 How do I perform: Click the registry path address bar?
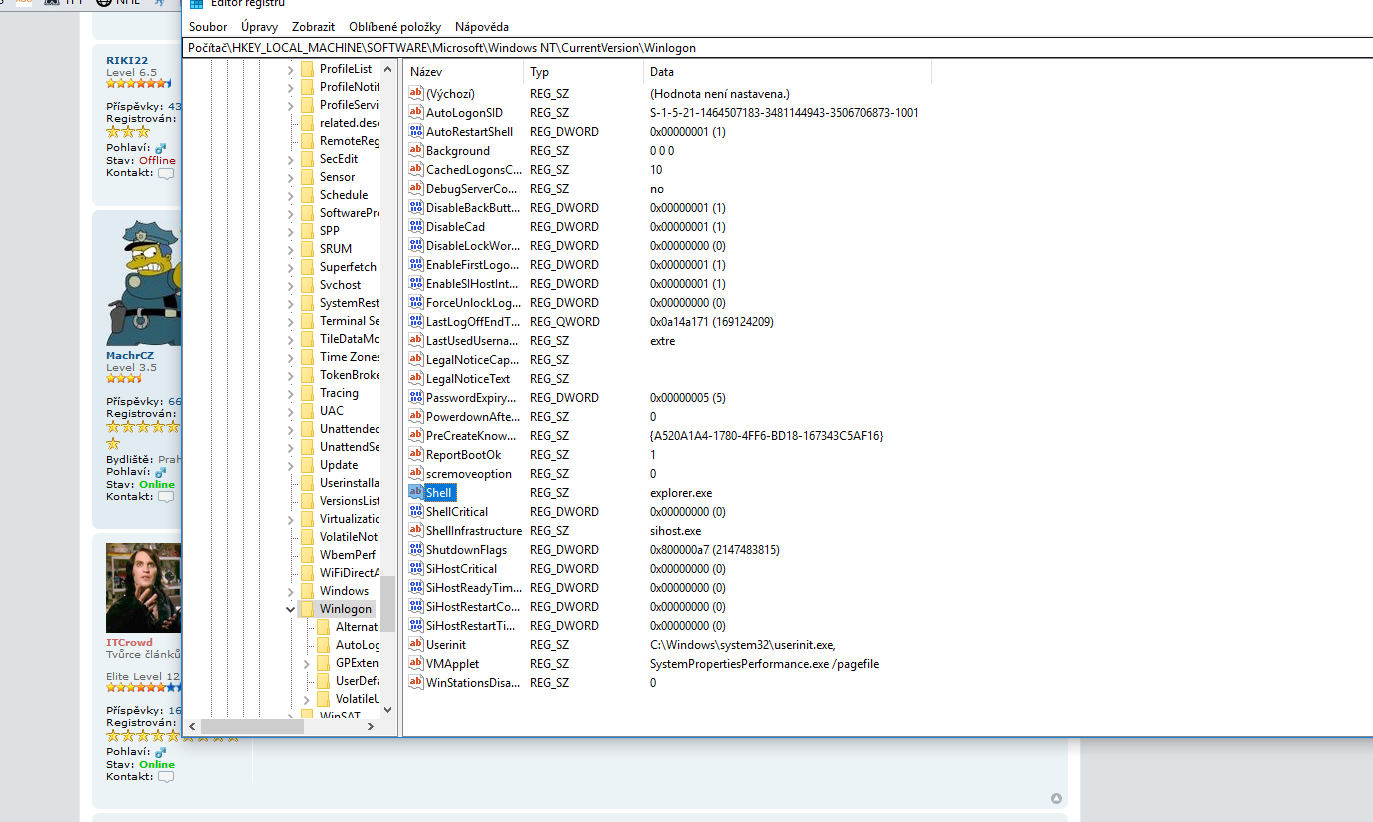778,47
